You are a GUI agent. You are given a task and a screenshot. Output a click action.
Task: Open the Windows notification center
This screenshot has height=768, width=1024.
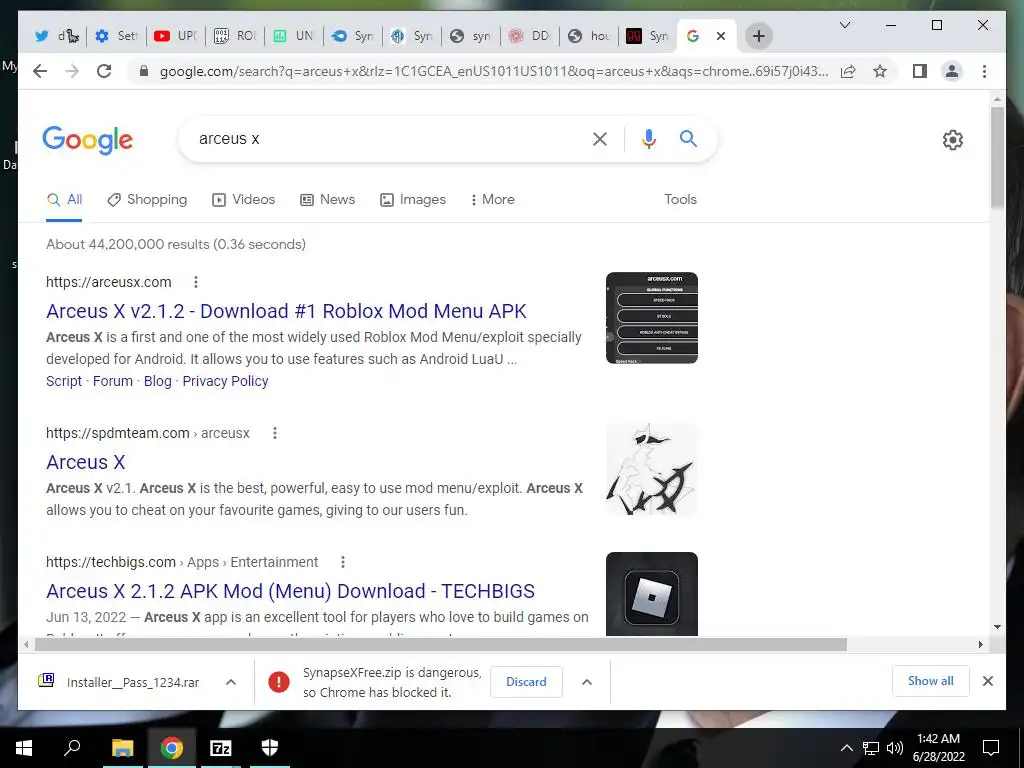991,748
